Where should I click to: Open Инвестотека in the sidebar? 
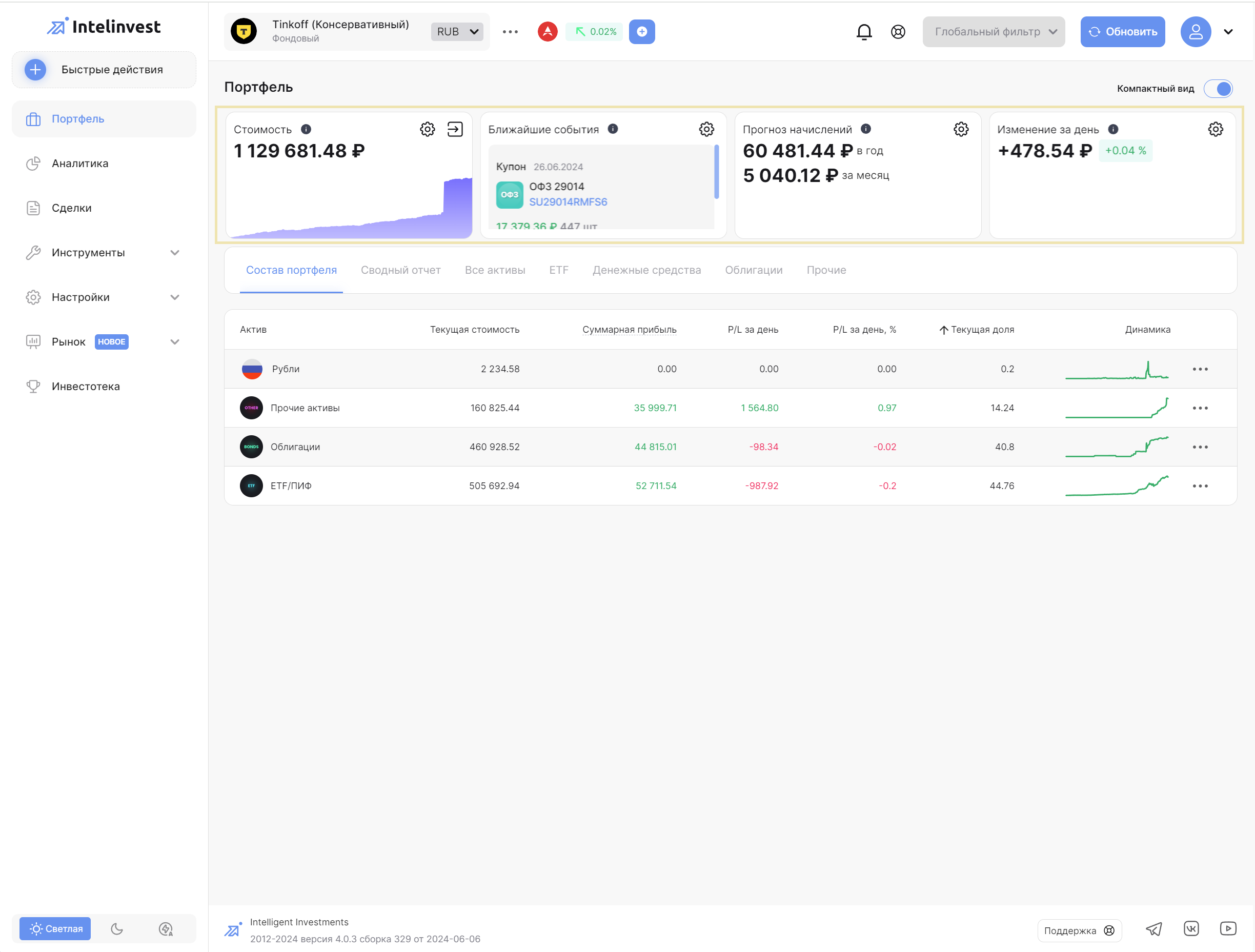104,387
